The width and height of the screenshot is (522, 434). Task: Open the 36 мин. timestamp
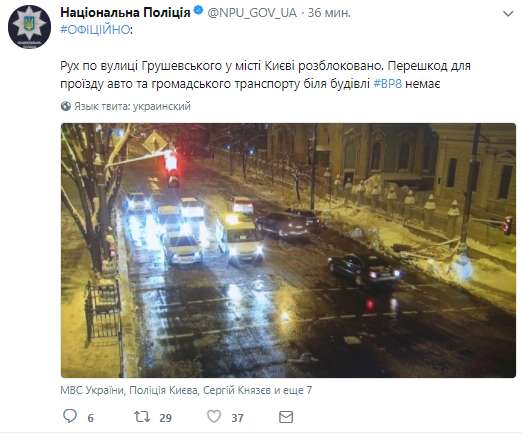pos(329,13)
